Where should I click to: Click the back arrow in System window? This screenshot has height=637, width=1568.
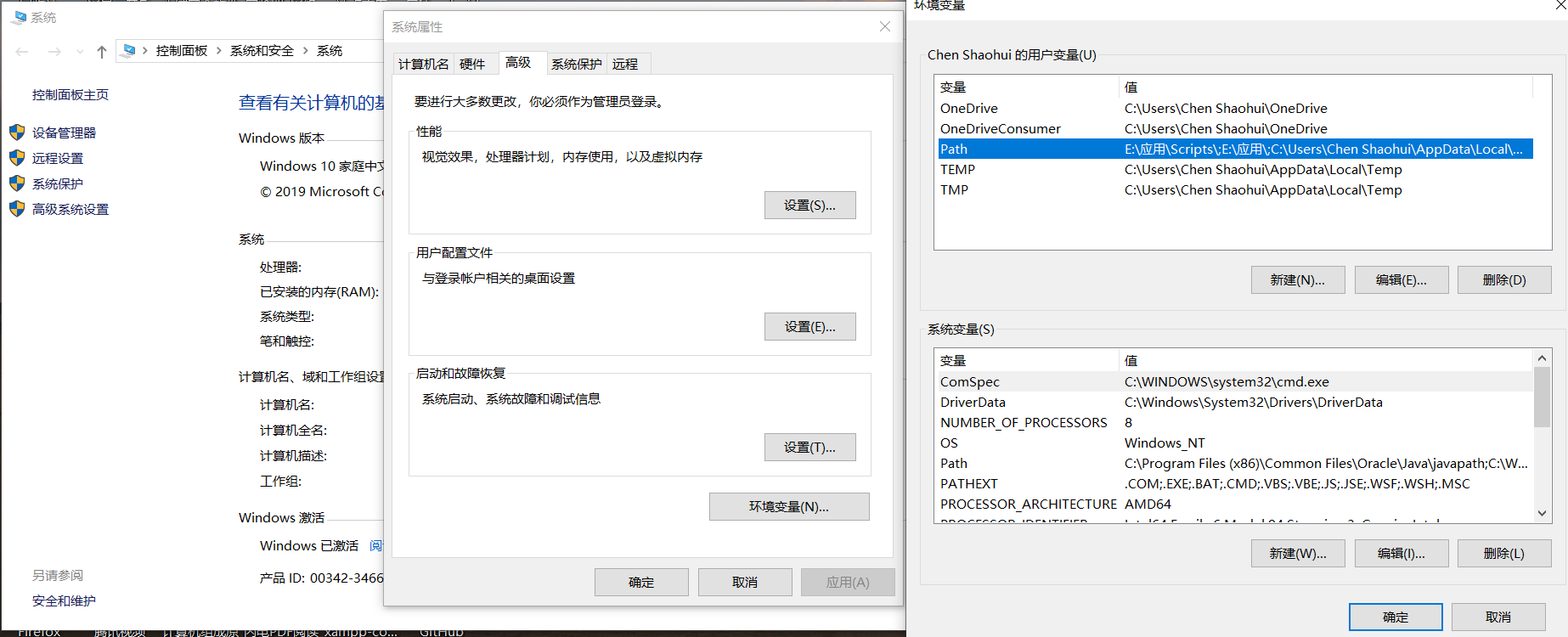[x=22, y=52]
